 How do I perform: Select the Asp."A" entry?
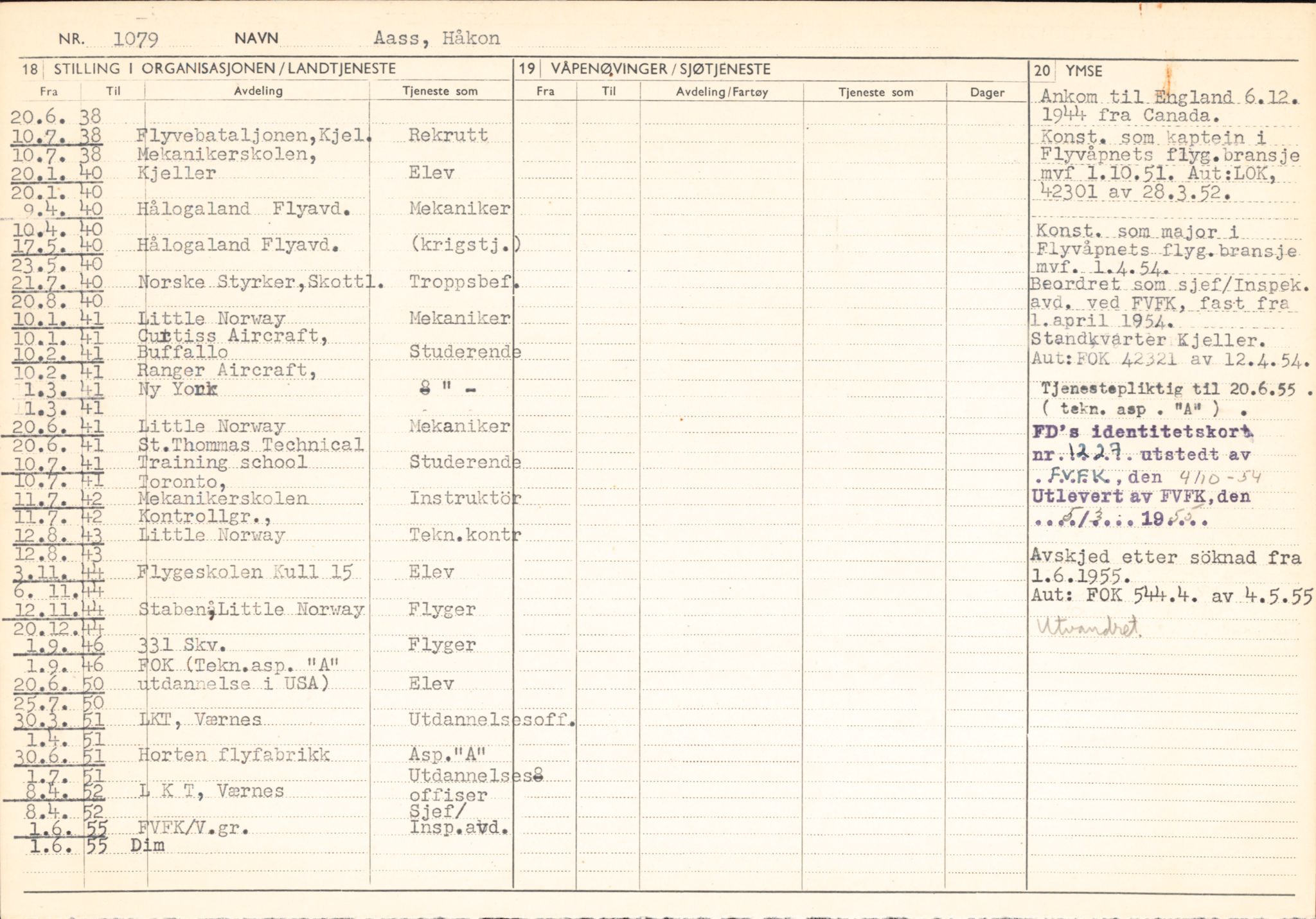(x=448, y=754)
